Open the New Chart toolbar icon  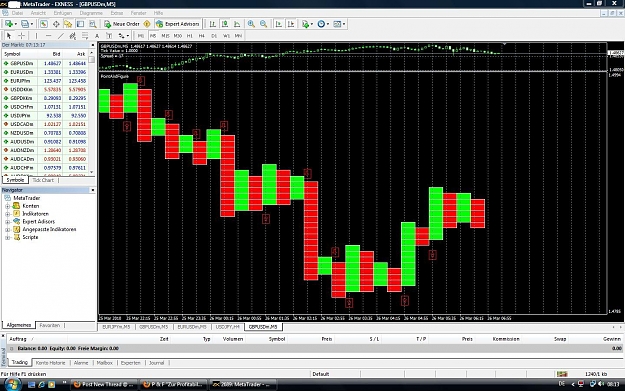[8, 24]
